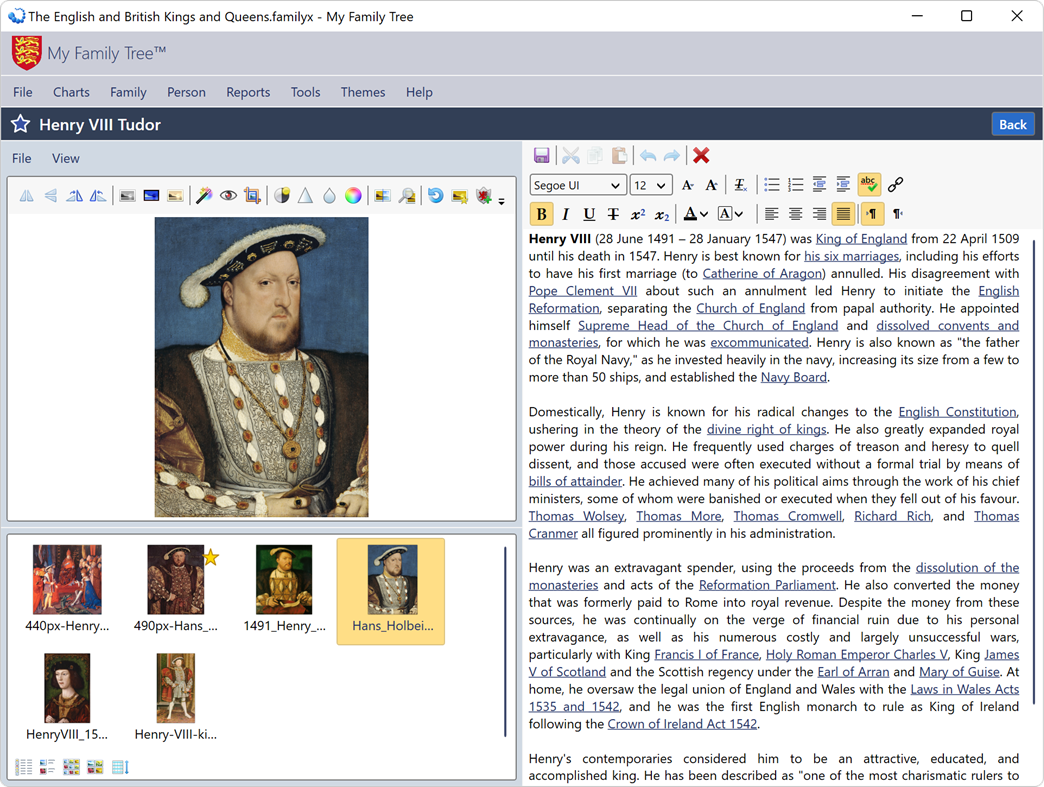Open the font size dropdown
Image resolution: width=1044 pixels, height=787 pixels.
pyautogui.click(x=649, y=185)
